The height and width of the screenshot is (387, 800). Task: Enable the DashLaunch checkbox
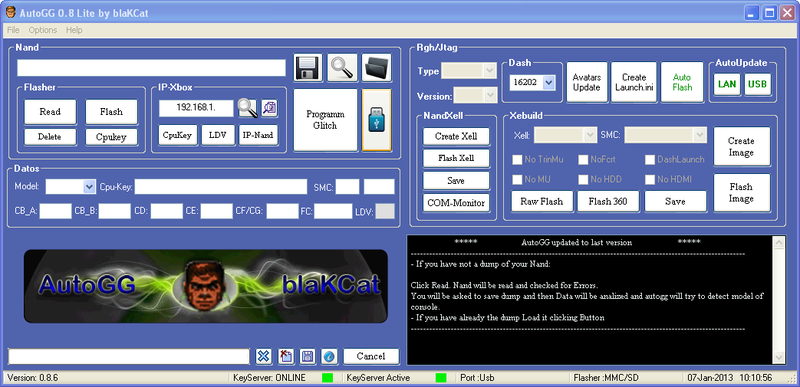(x=650, y=160)
